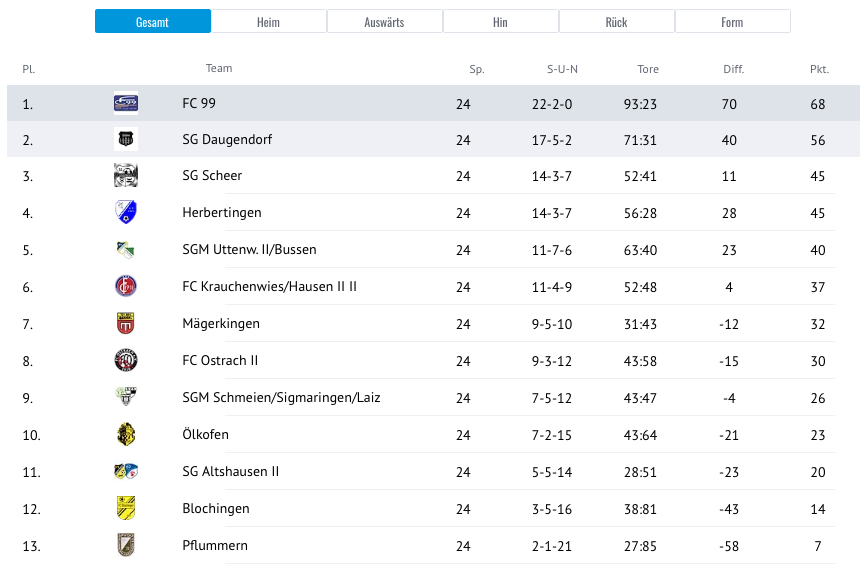Click the Ölkofen club badge
860x581 pixels.
coord(125,435)
